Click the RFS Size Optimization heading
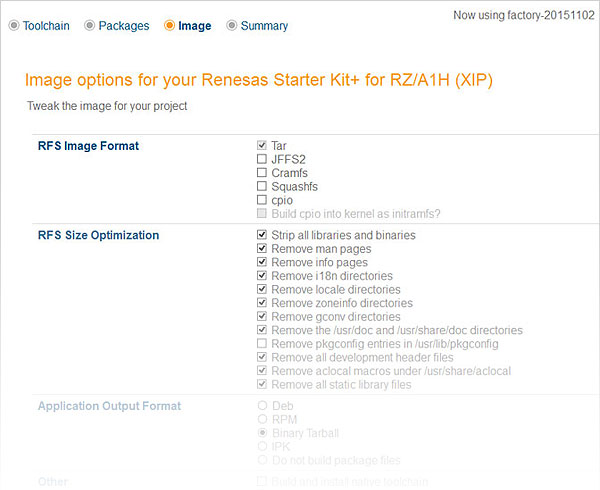This screenshot has width=600, height=490. click(x=98, y=235)
